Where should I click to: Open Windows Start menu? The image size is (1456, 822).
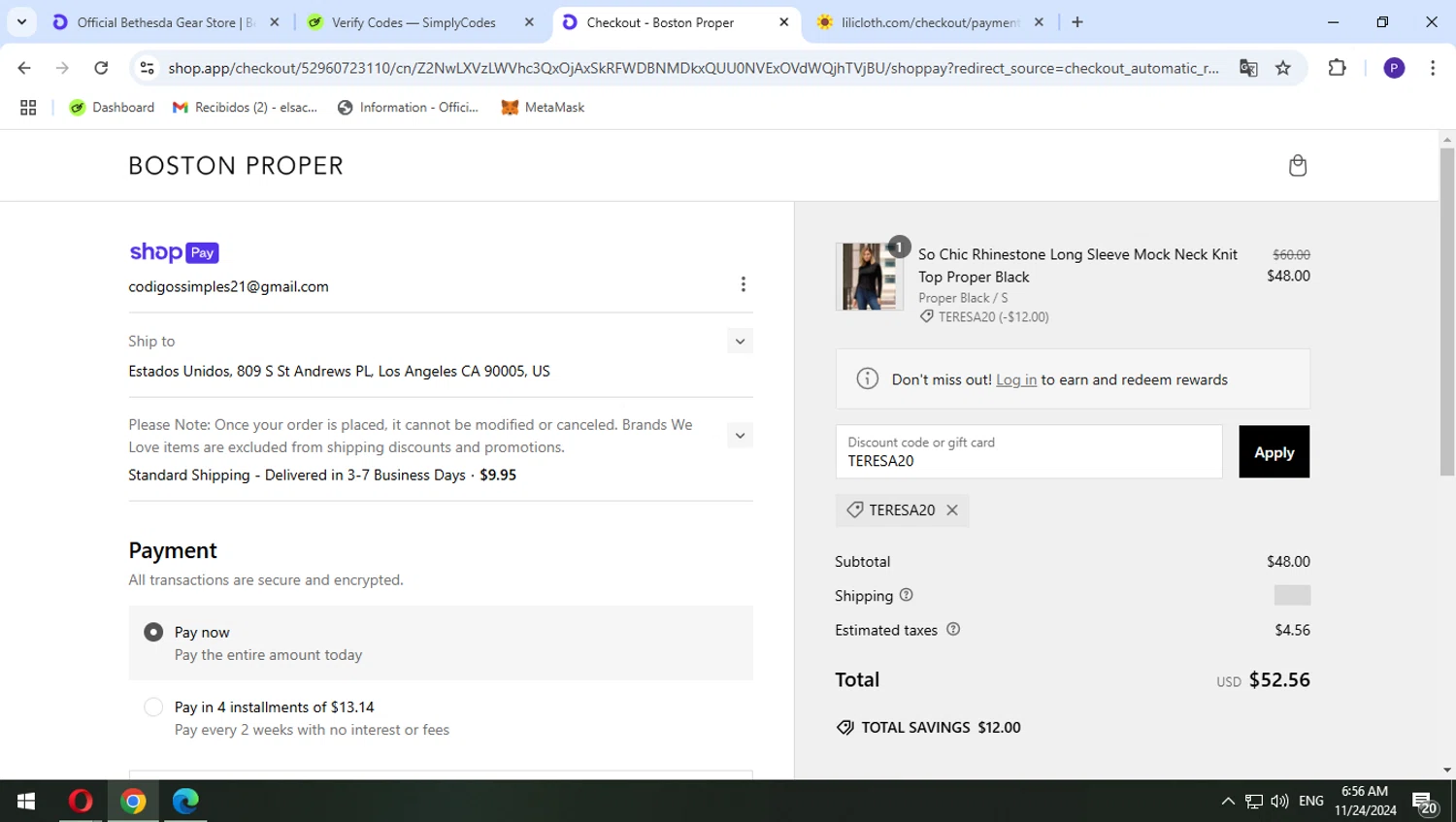pyautogui.click(x=26, y=801)
